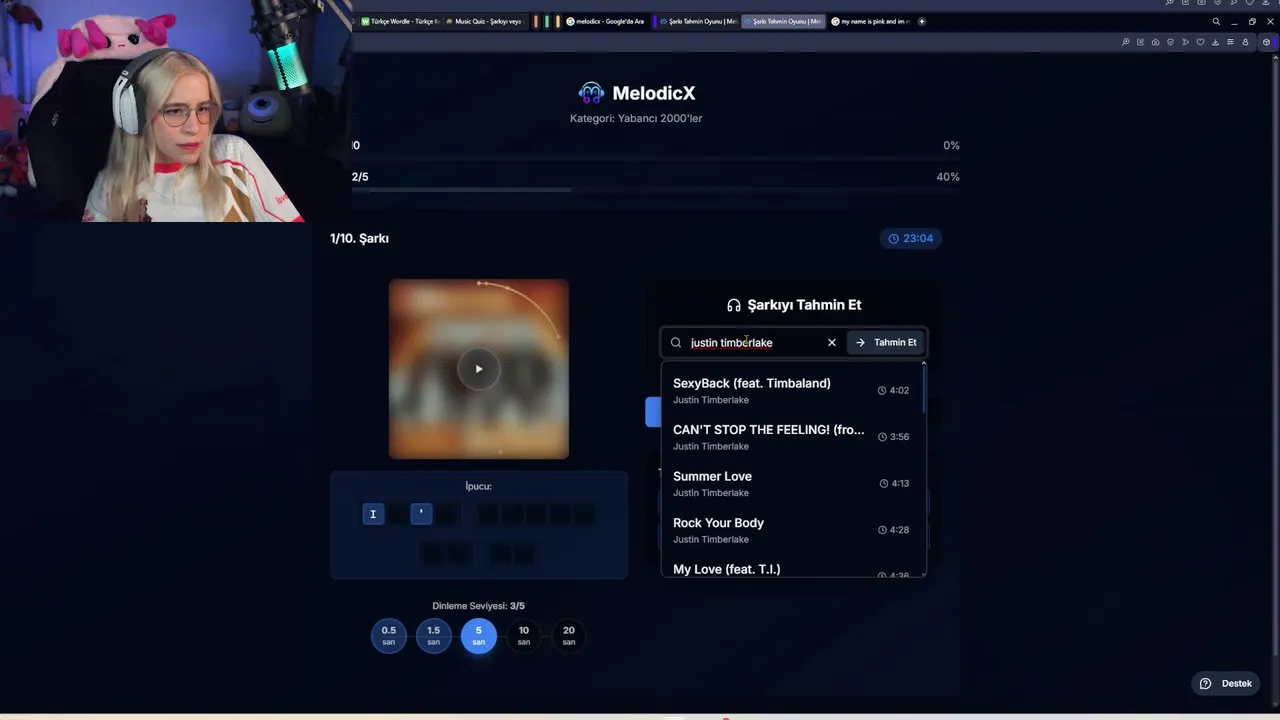Open easy setup sliders icon
Image resolution: width=1280 pixels, height=720 pixels.
[1230, 42]
